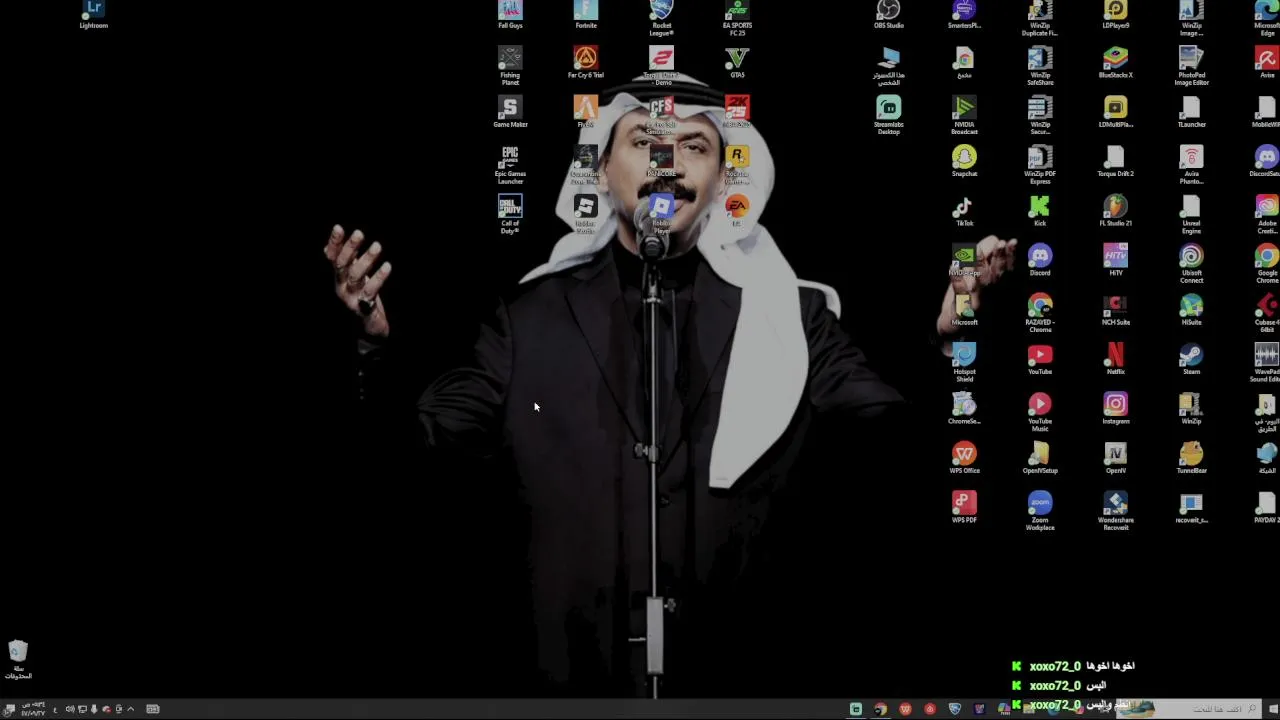Open the TLauncher desktop icon

[x=1191, y=112]
